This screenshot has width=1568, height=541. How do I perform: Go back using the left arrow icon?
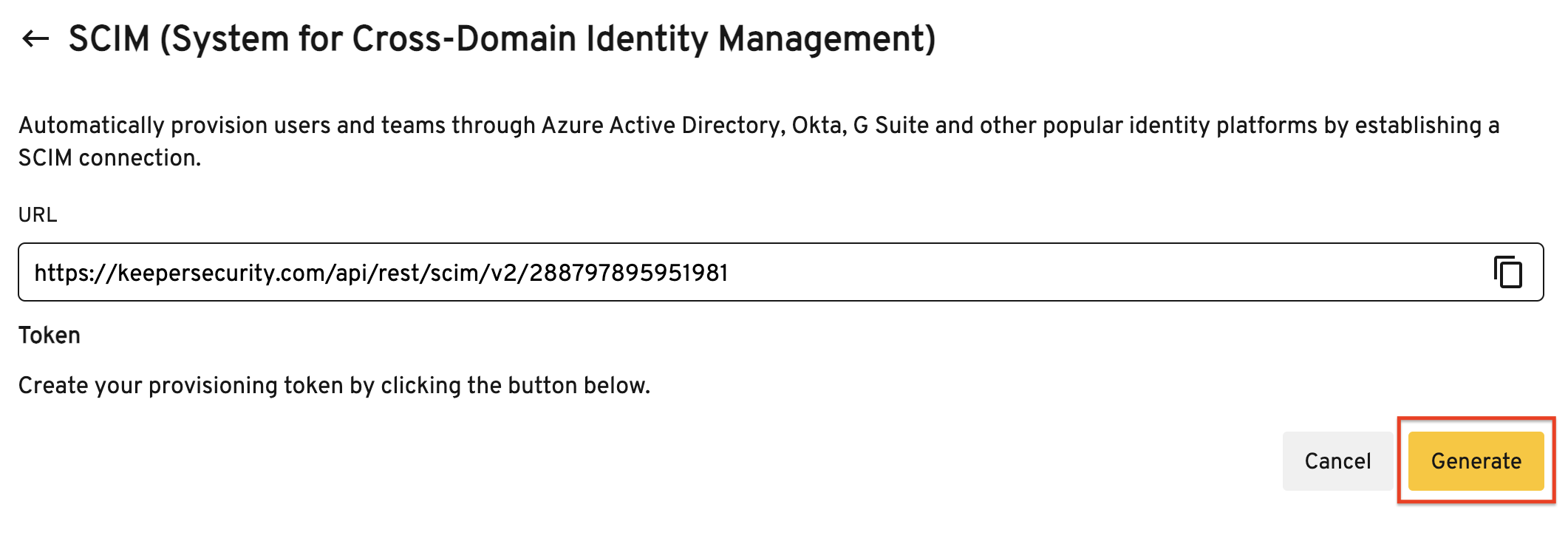[x=35, y=38]
